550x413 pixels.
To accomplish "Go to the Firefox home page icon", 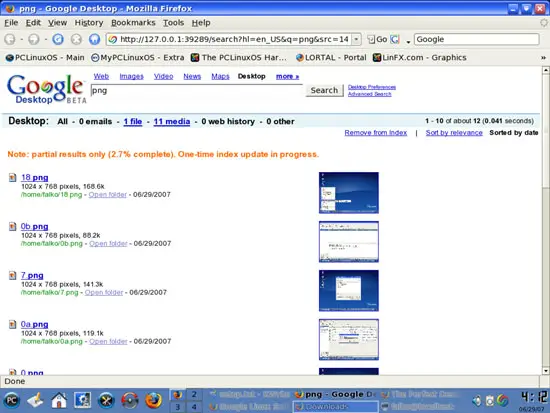I will (94, 39).
